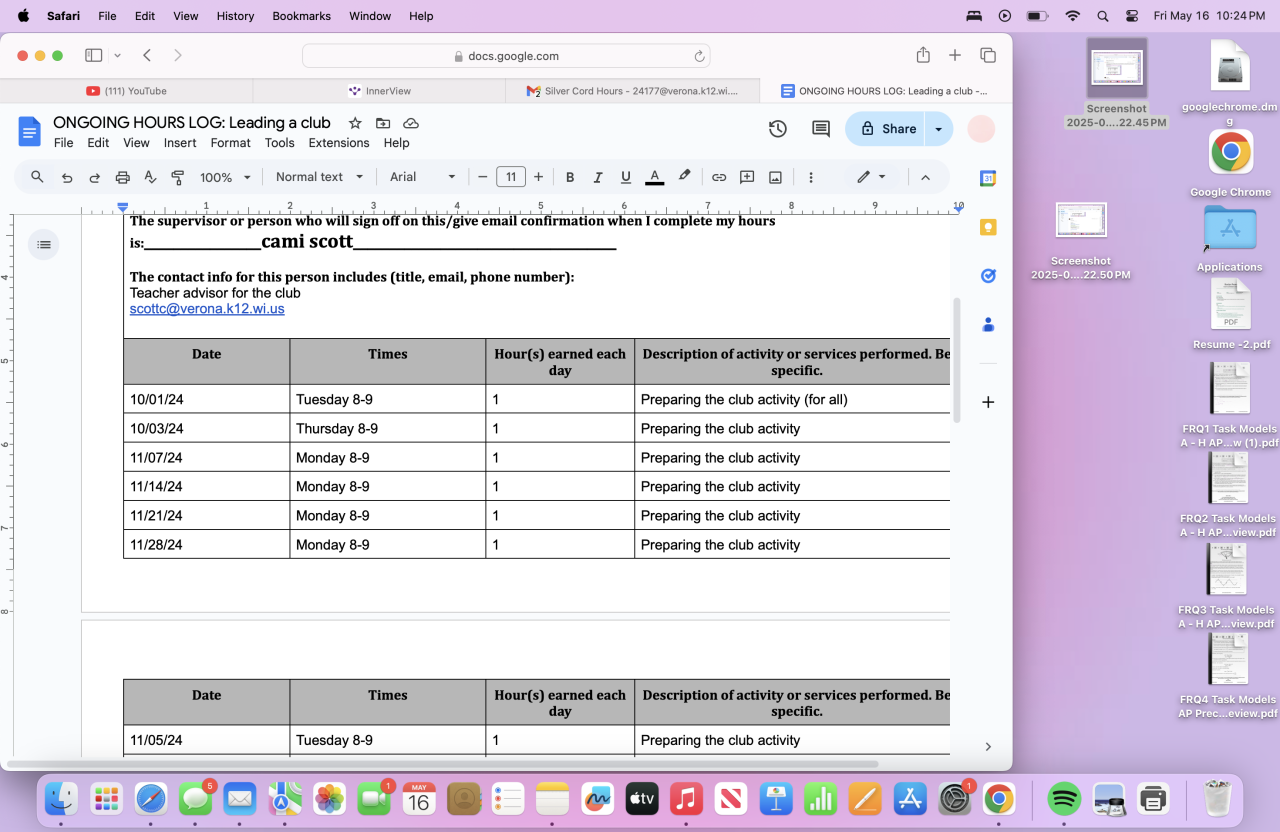Open the Normal text style dropdown

click(318, 177)
